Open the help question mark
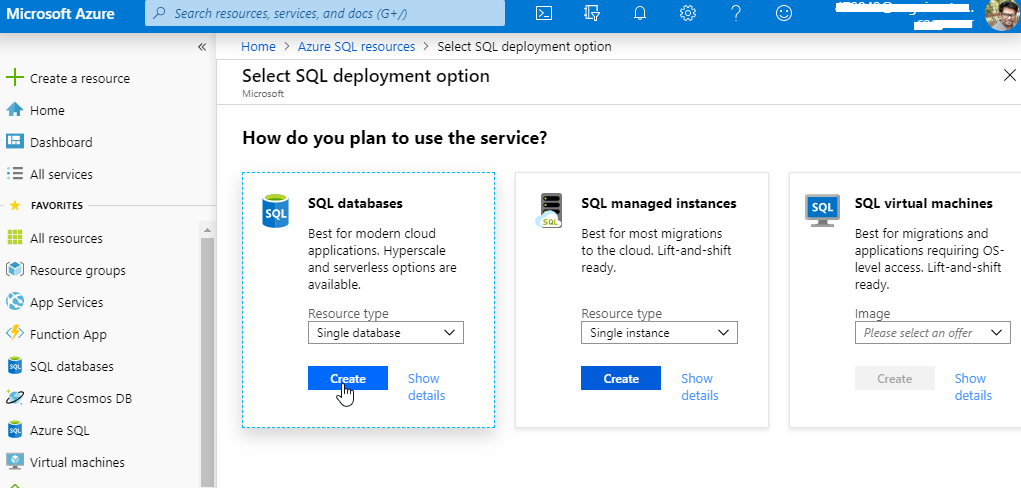Screen dimensions: 1021x488 coord(736,14)
